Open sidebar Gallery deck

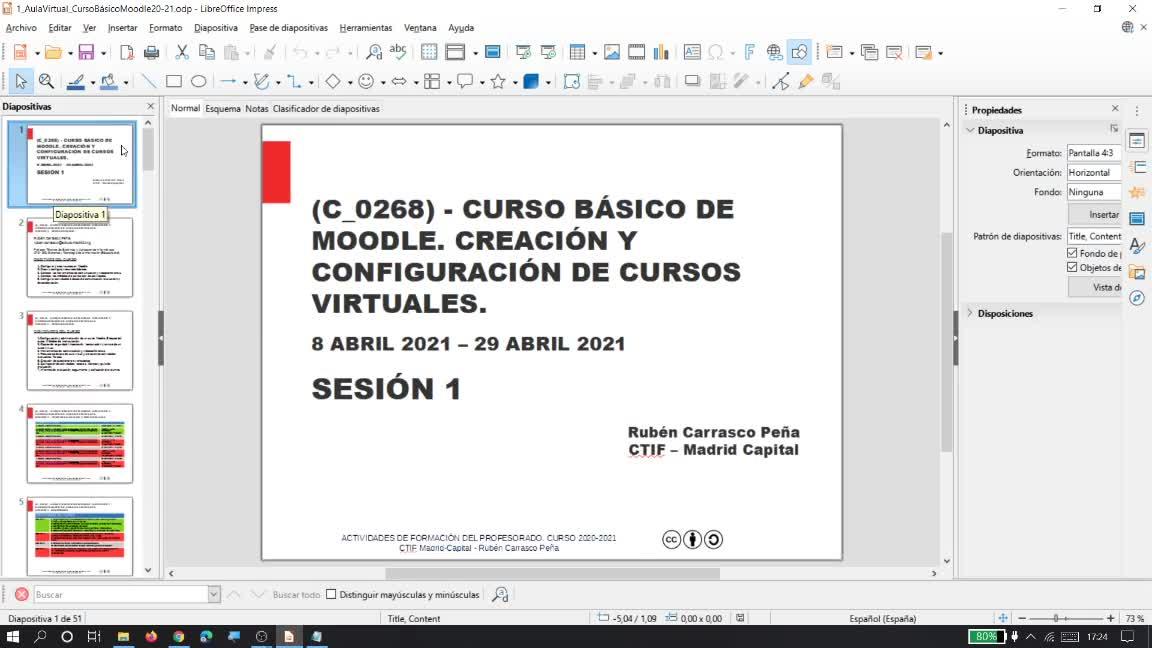coord(1137,273)
